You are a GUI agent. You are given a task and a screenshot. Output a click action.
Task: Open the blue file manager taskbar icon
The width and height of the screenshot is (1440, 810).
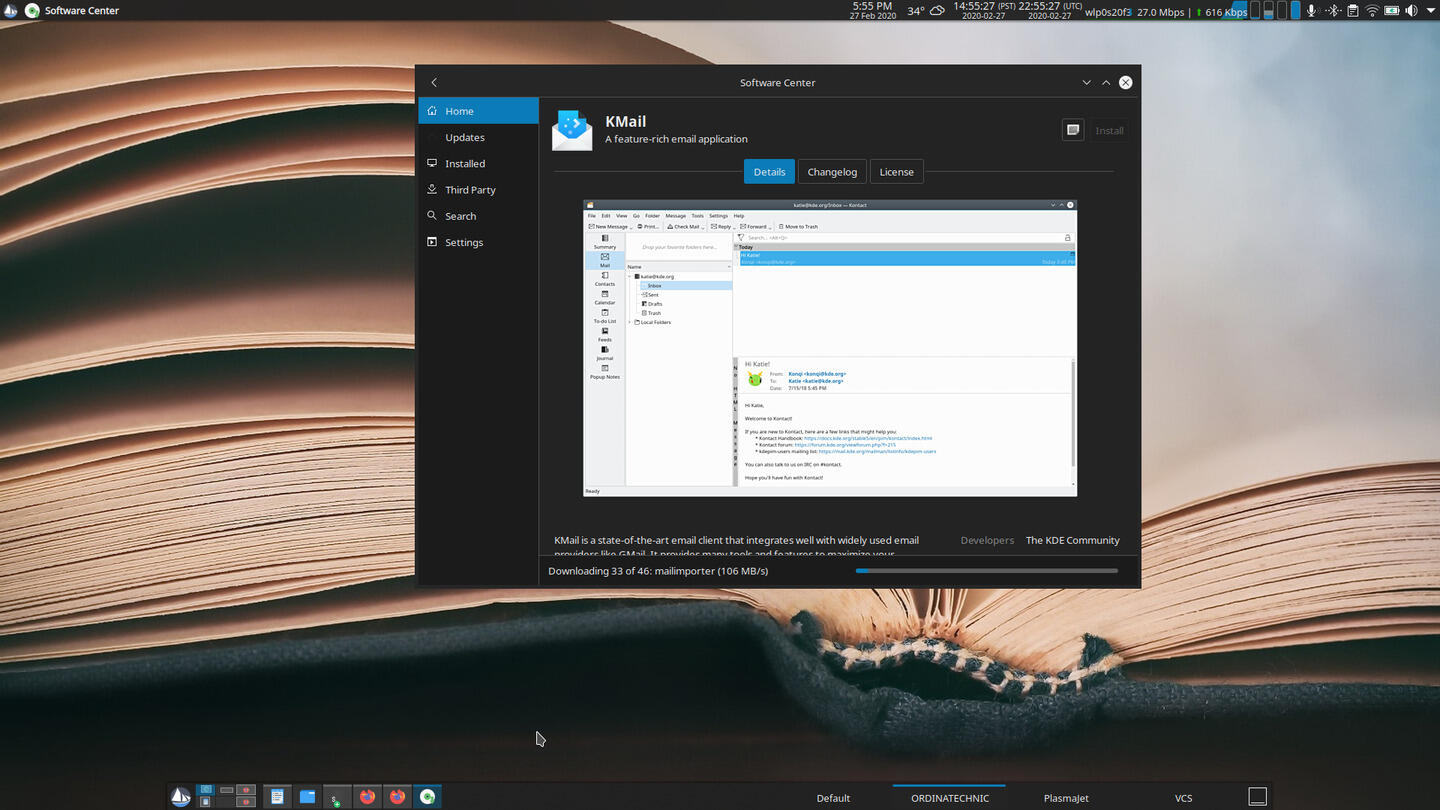[x=307, y=797]
